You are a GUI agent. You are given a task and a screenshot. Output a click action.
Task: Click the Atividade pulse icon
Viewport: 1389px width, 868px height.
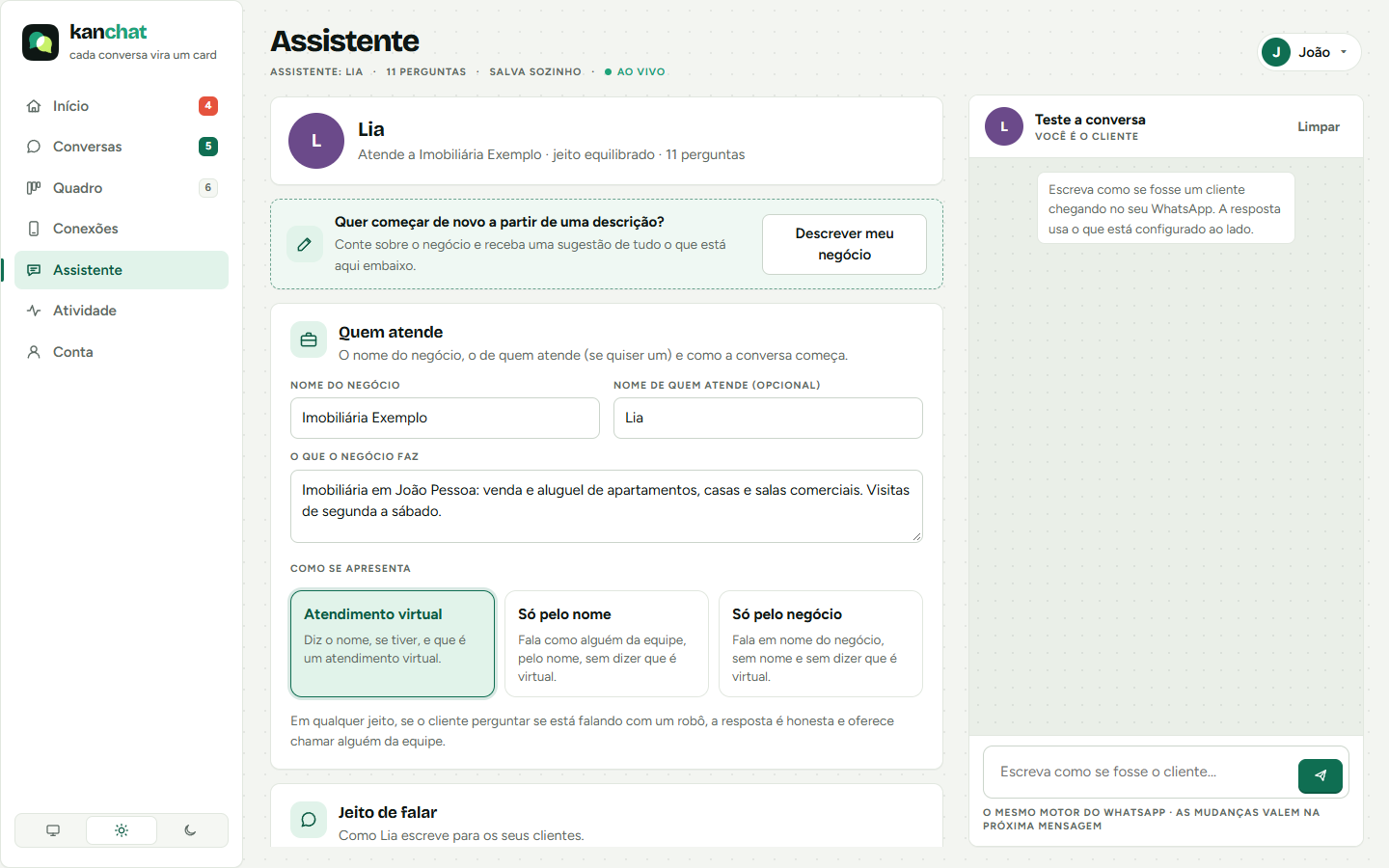coord(34,311)
